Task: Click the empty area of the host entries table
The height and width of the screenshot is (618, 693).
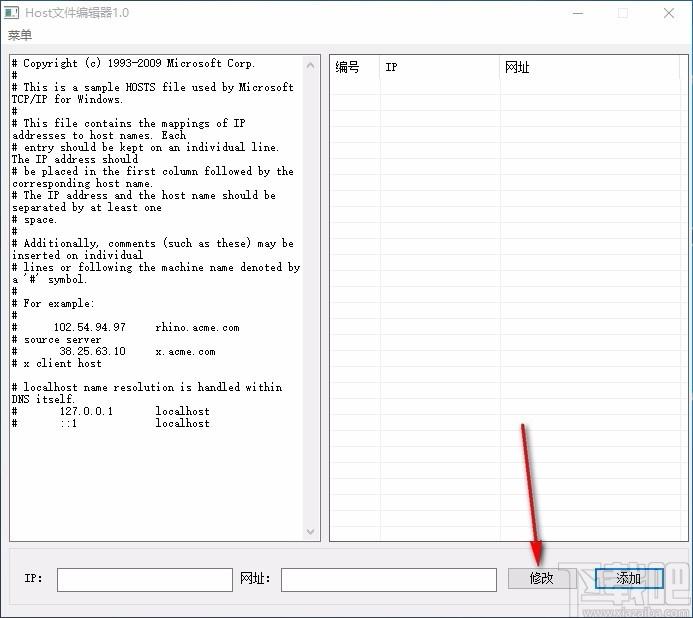Action: (500, 300)
